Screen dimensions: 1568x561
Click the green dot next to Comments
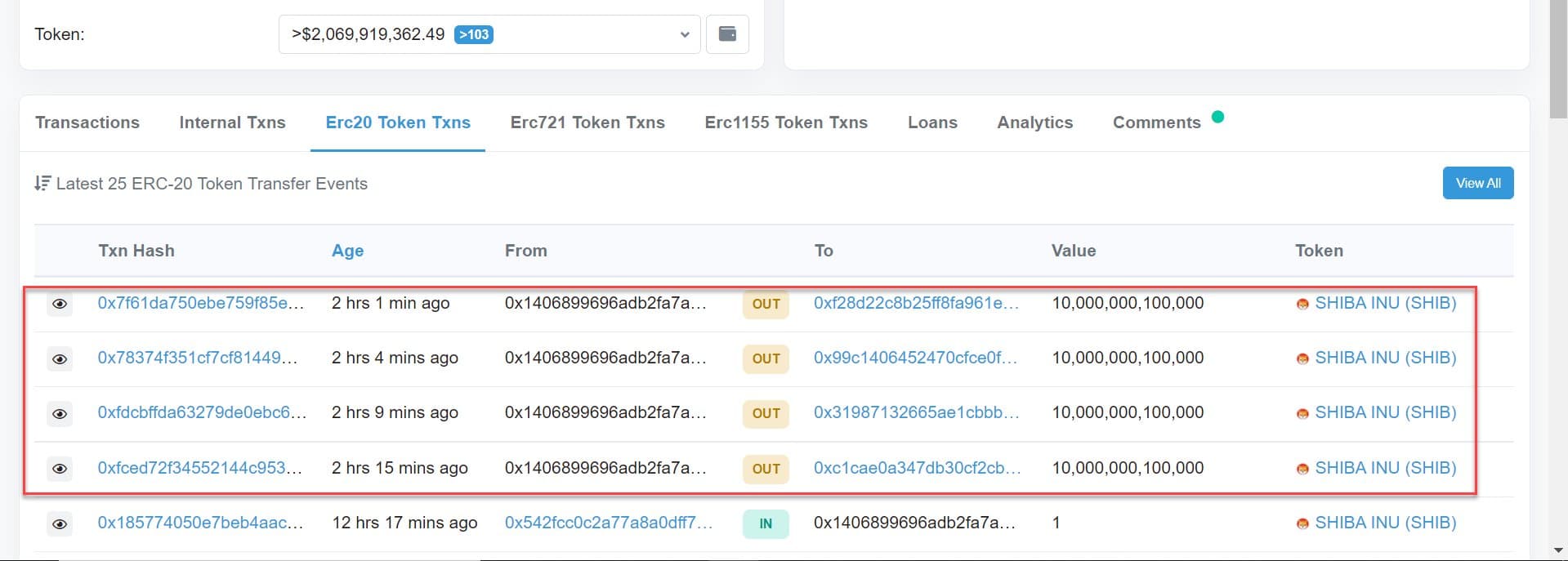(1217, 117)
